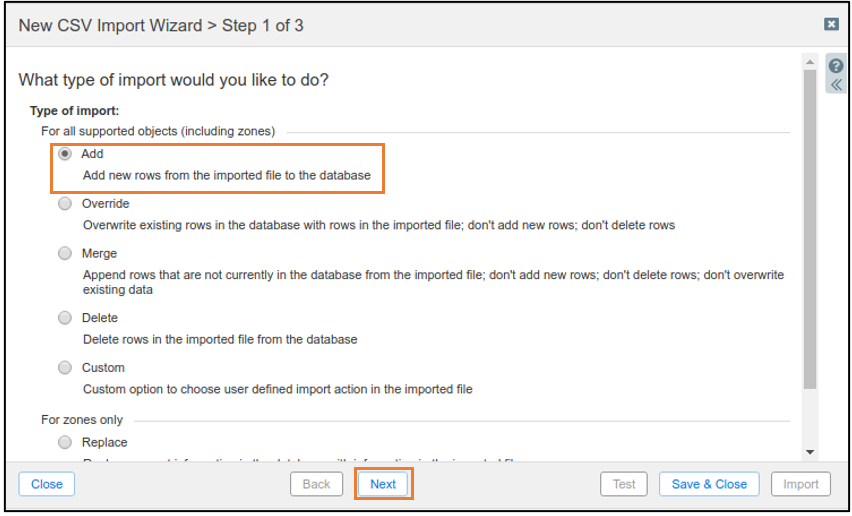Open the help question mark icon
The height and width of the screenshot is (516, 852).
[836, 66]
